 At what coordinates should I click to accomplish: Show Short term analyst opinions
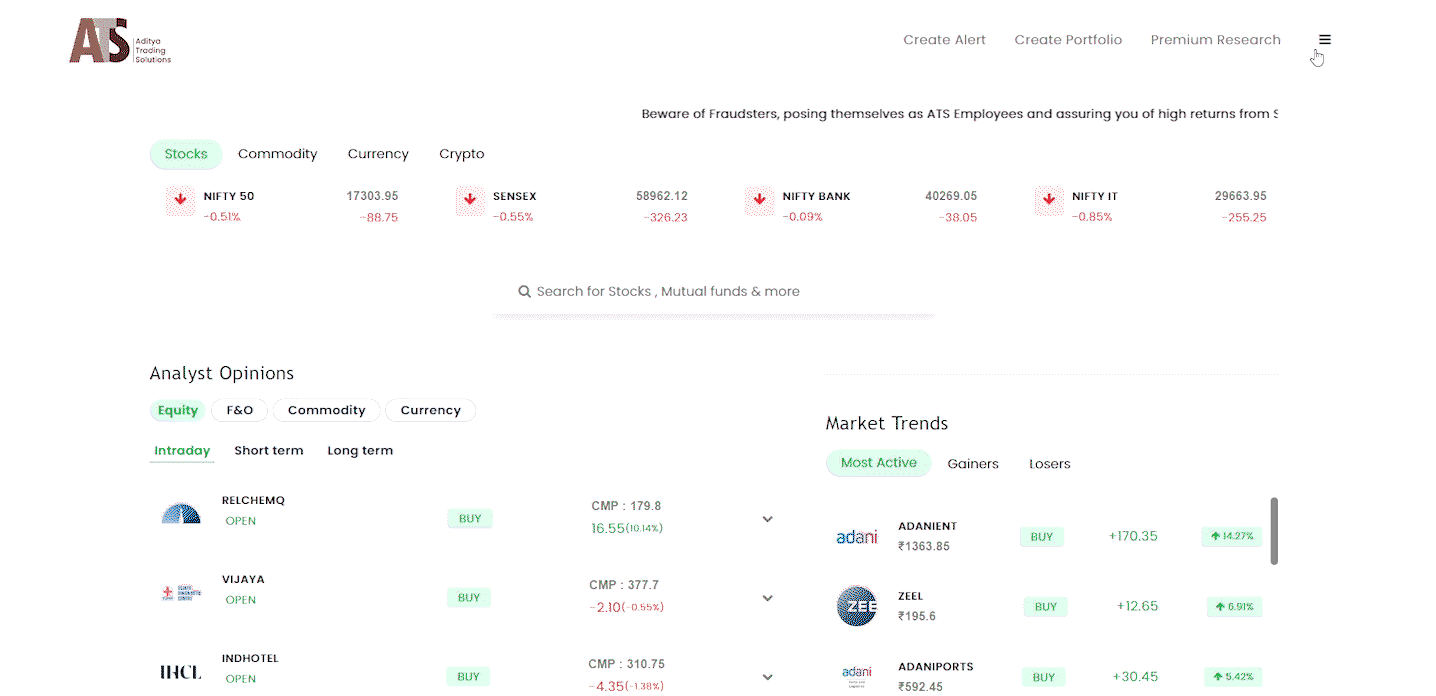coord(269,451)
